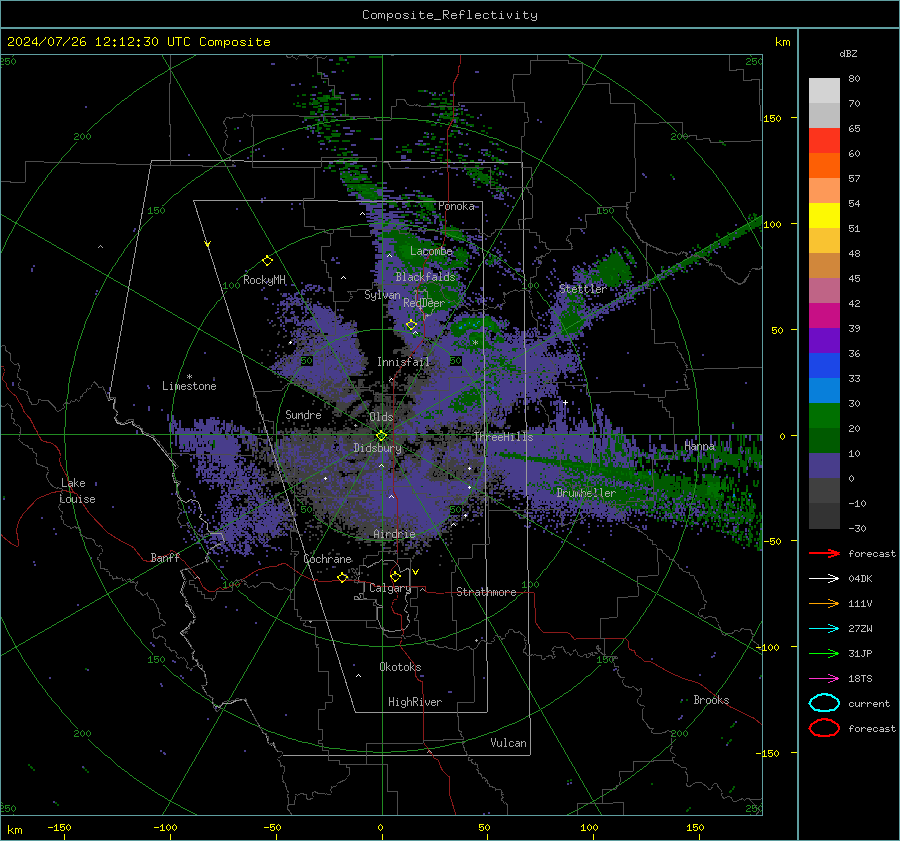Screen dimensions: 900x841
Task: Select the cyan 27ZW arrow icon
Action: 824,628
